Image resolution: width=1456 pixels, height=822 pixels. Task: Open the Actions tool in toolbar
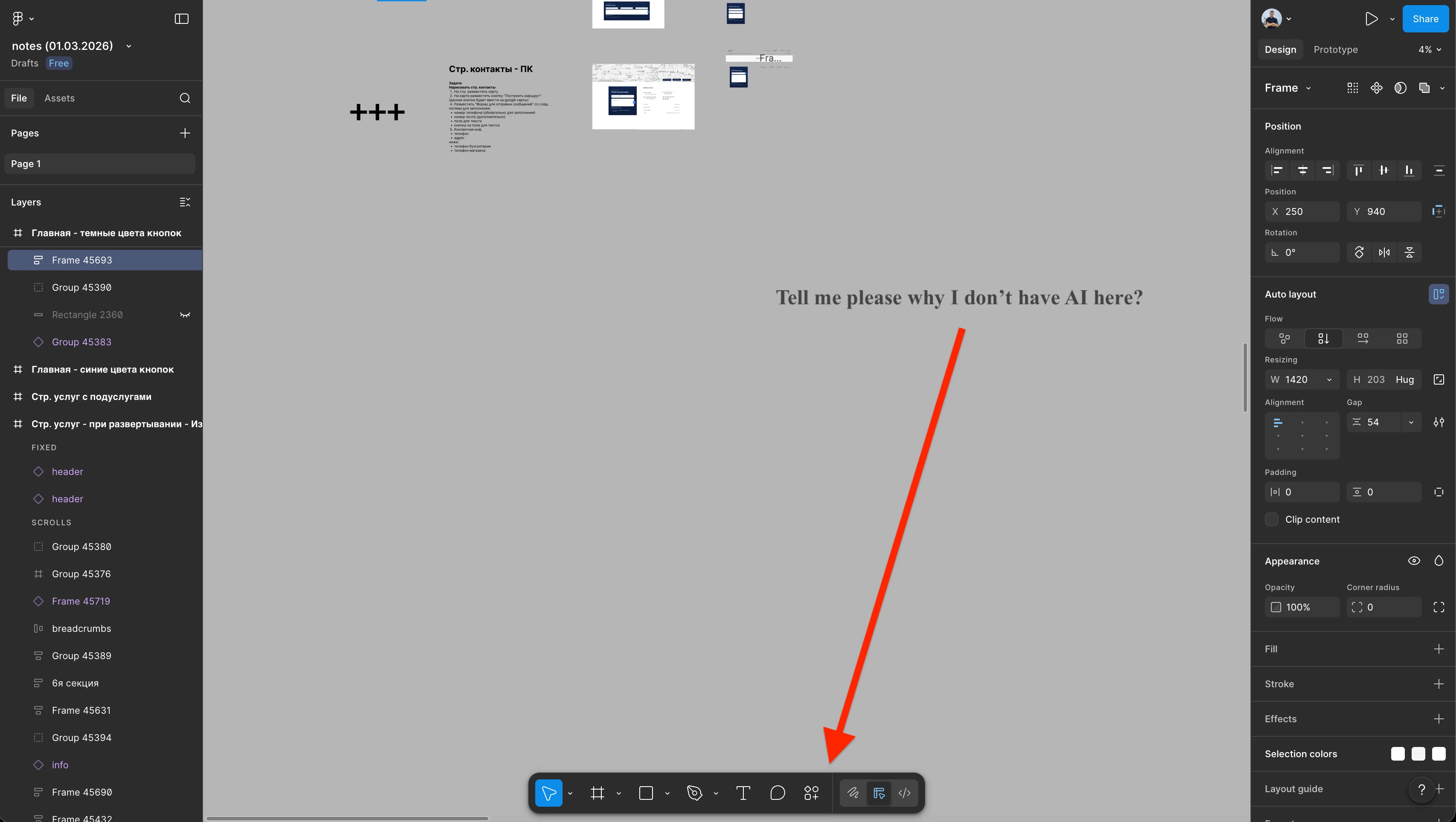[811, 793]
